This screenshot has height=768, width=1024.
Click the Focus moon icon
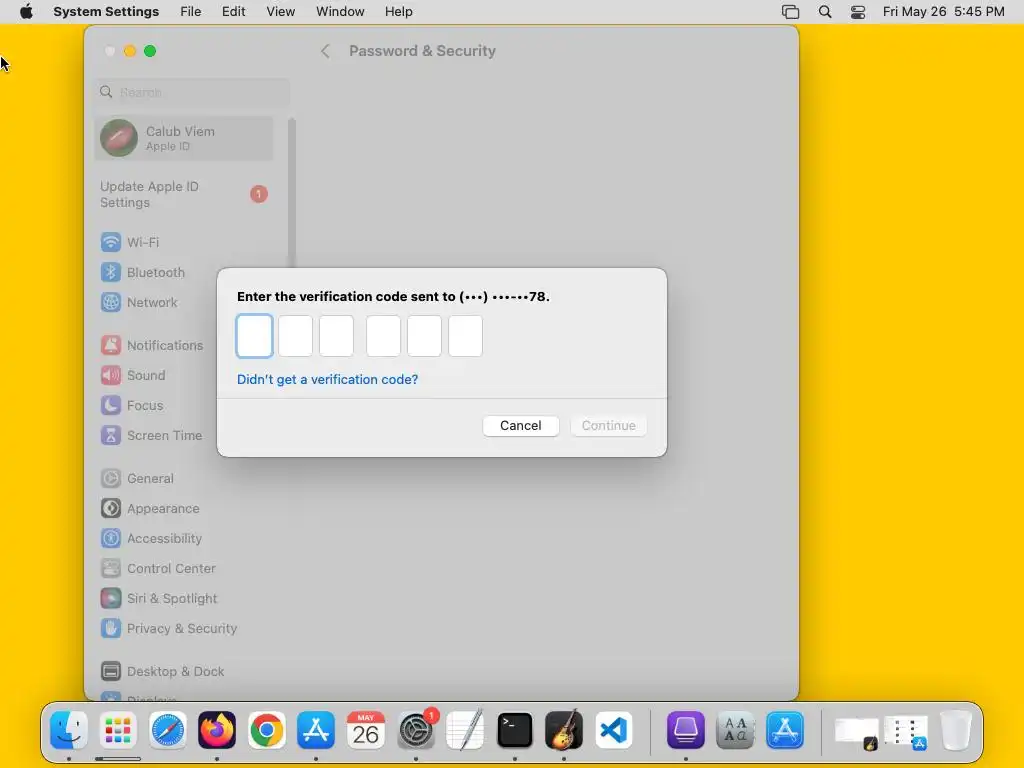click(x=110, y=406)
